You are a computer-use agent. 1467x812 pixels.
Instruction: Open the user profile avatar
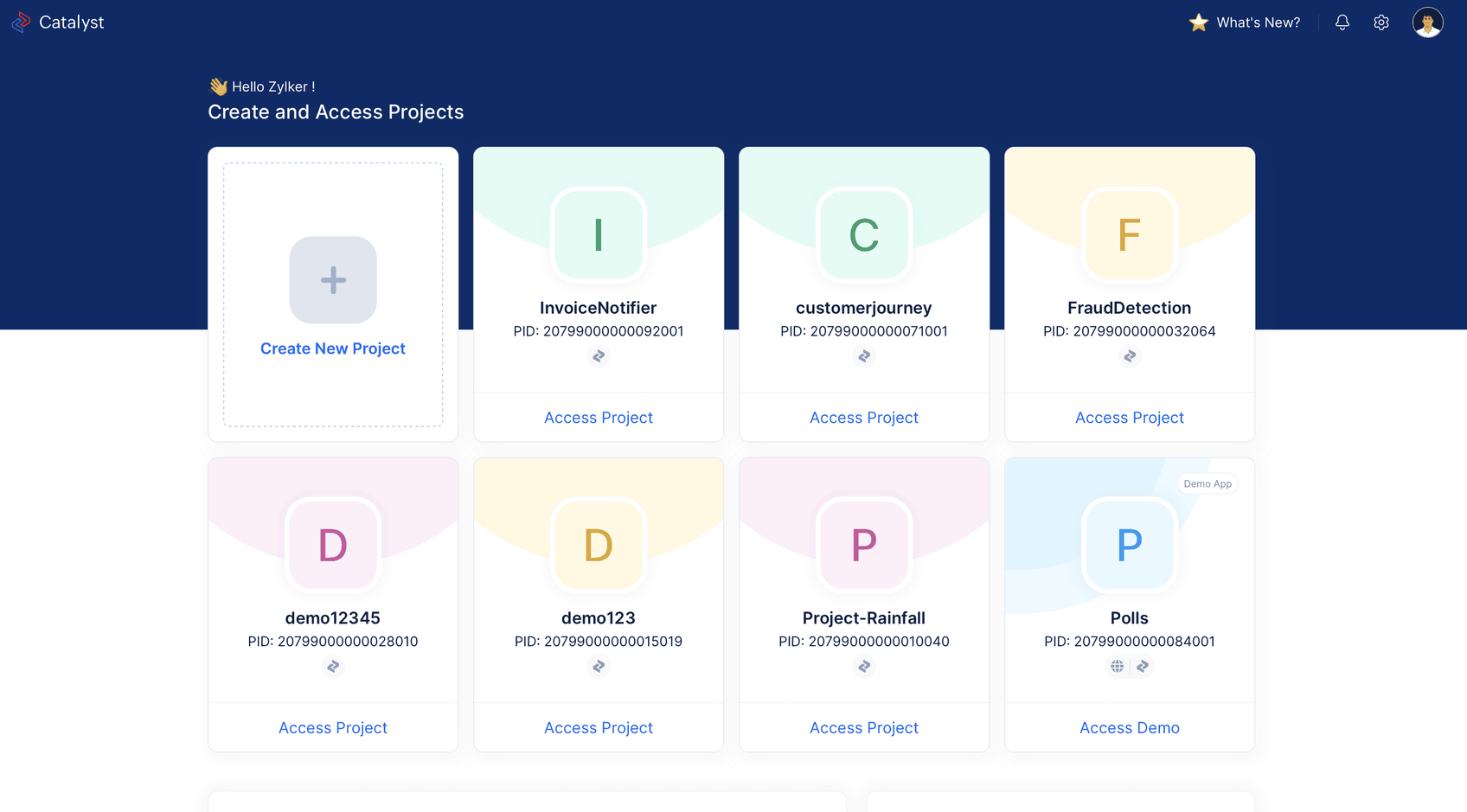click(x=1427, y=22)
